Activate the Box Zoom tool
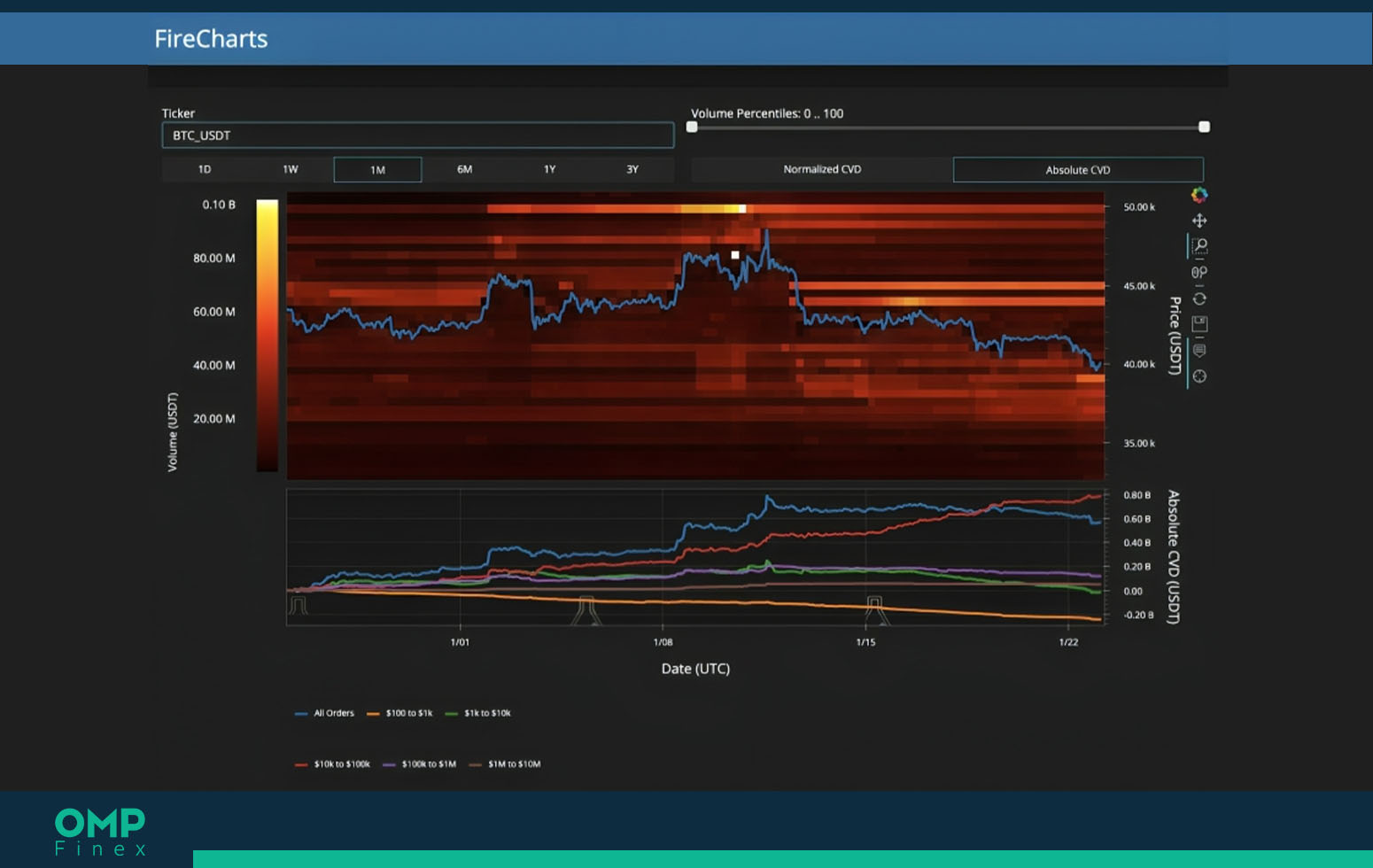Screen dimensions: 1373x868 coord(1199,246)
